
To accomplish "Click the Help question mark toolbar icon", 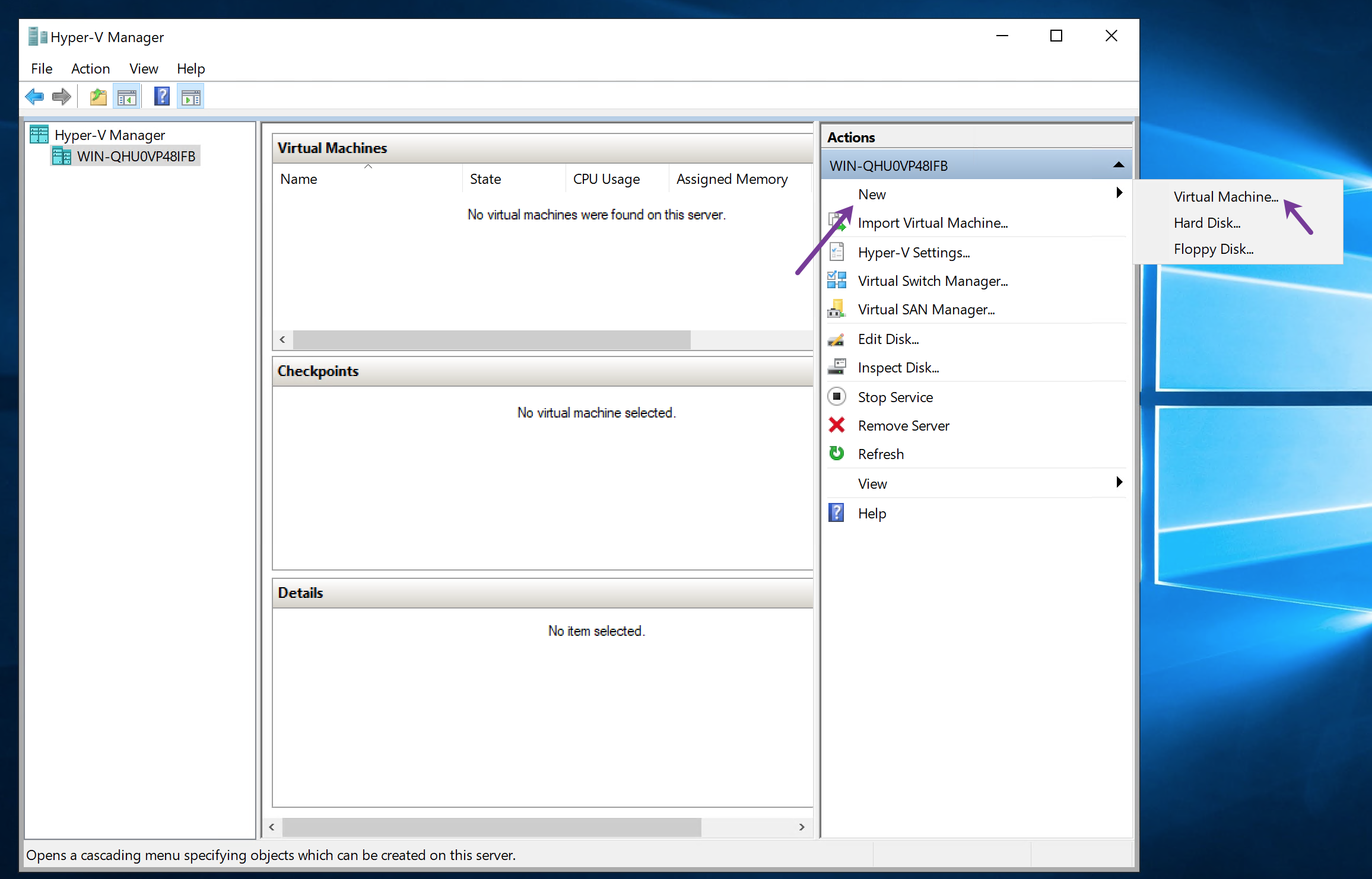I will [x=161, y=97].
